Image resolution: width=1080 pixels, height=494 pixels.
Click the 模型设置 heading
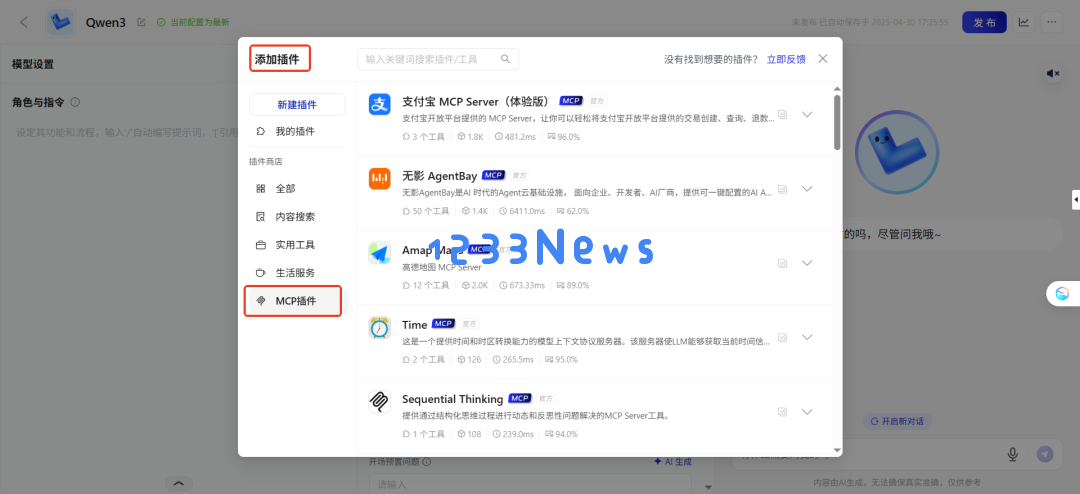[32, 64]
